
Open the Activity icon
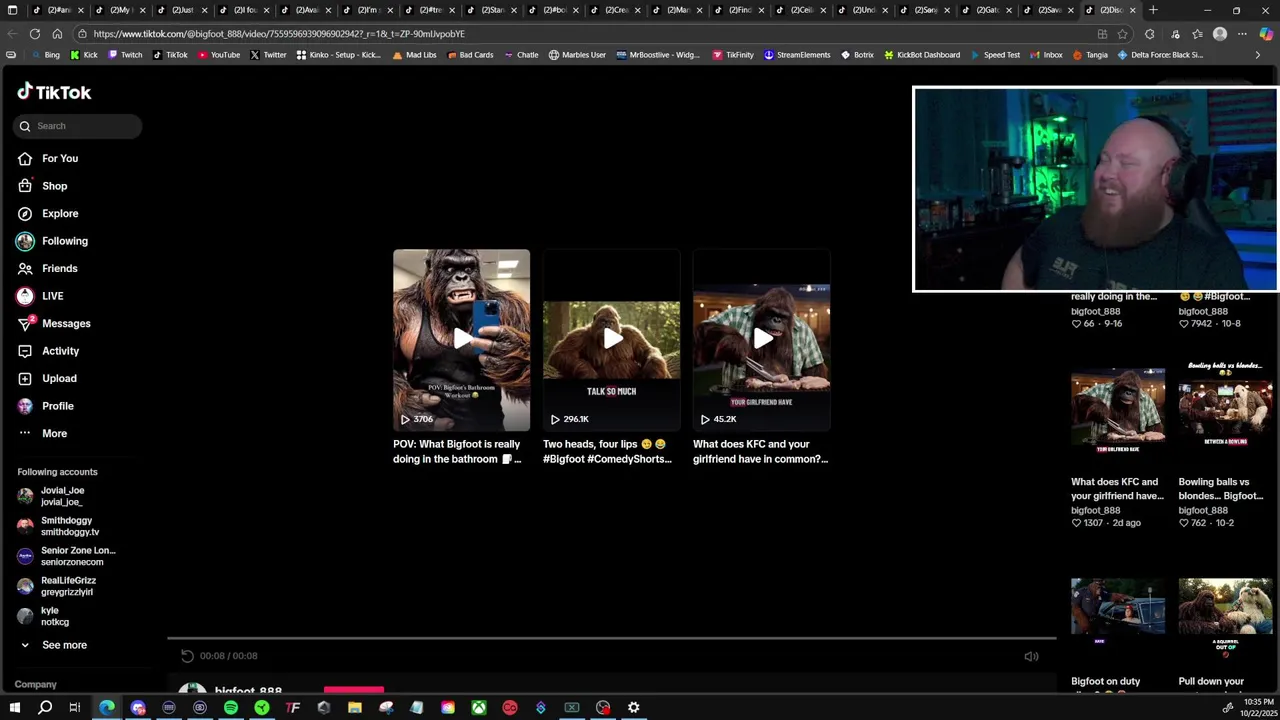click(25, 351)
